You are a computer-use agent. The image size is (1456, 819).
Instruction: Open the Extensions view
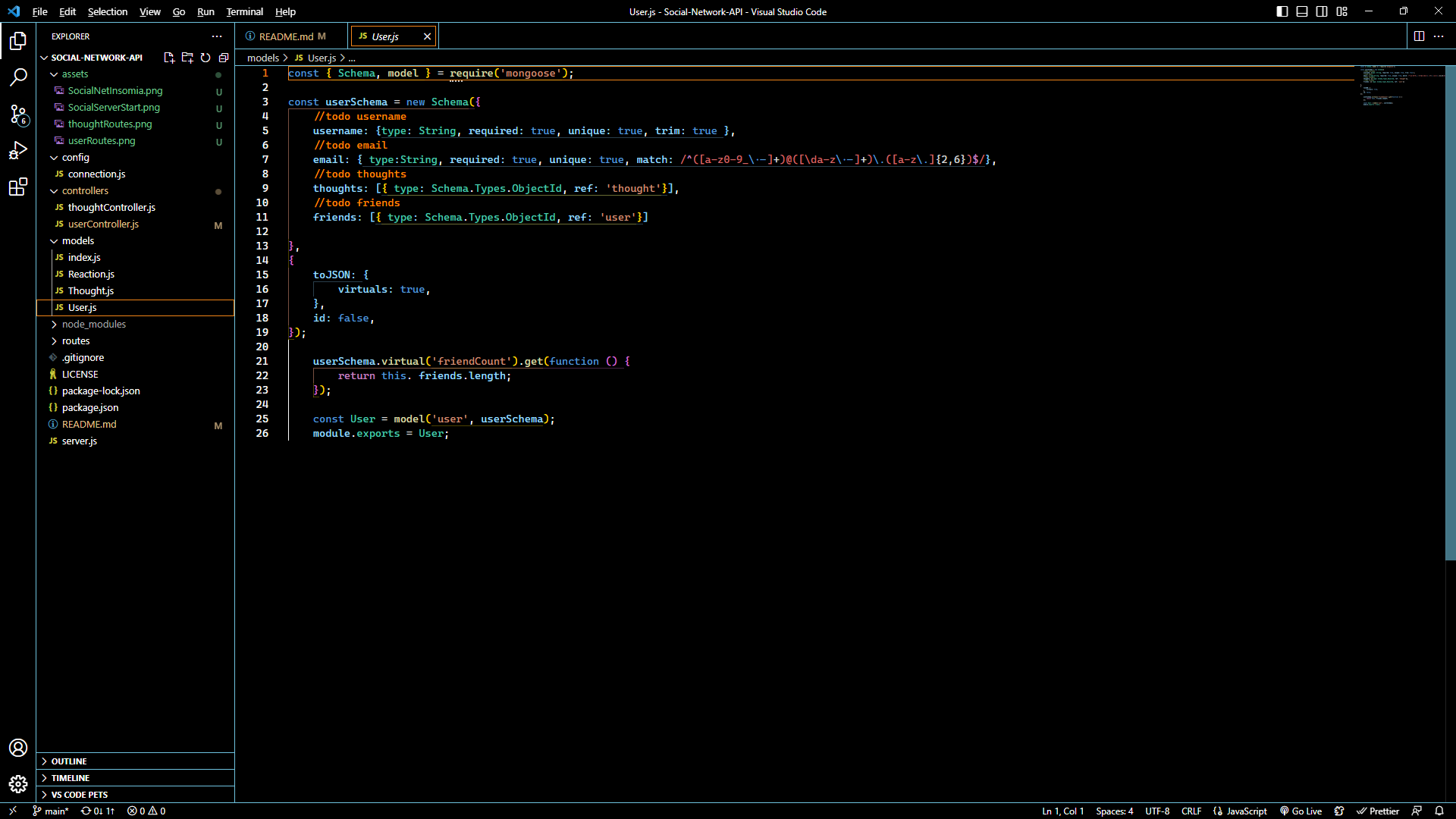(18, 187)
